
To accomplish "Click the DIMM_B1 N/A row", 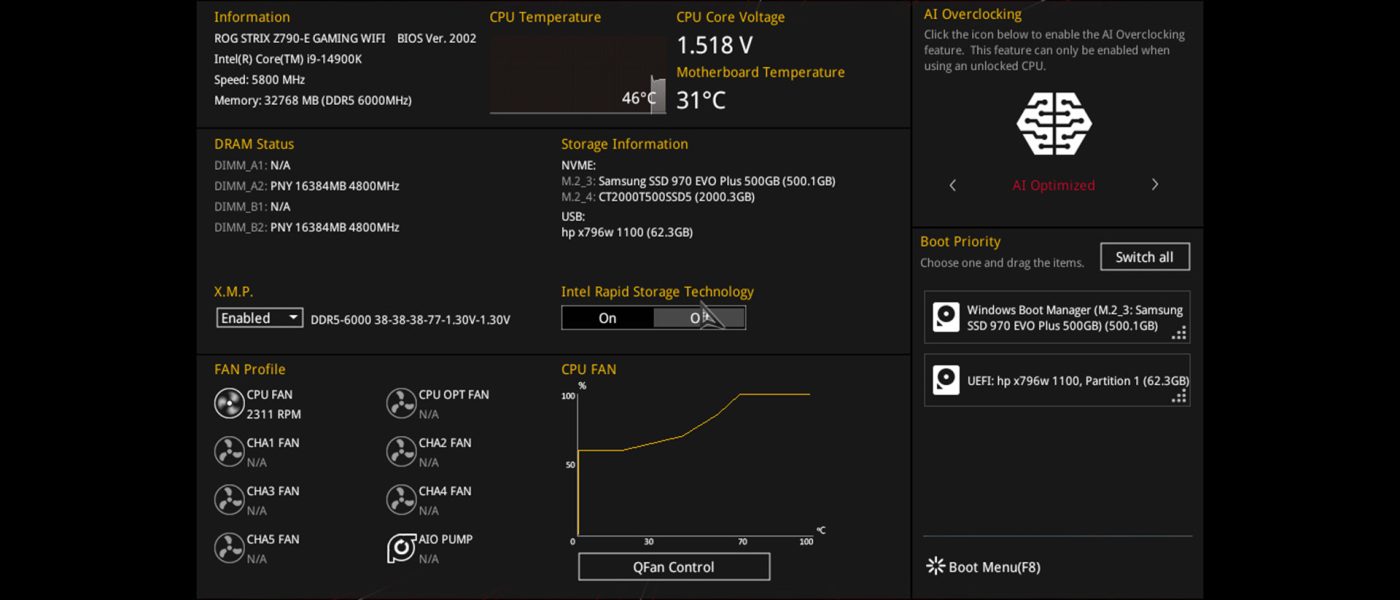I will point(252,207).
